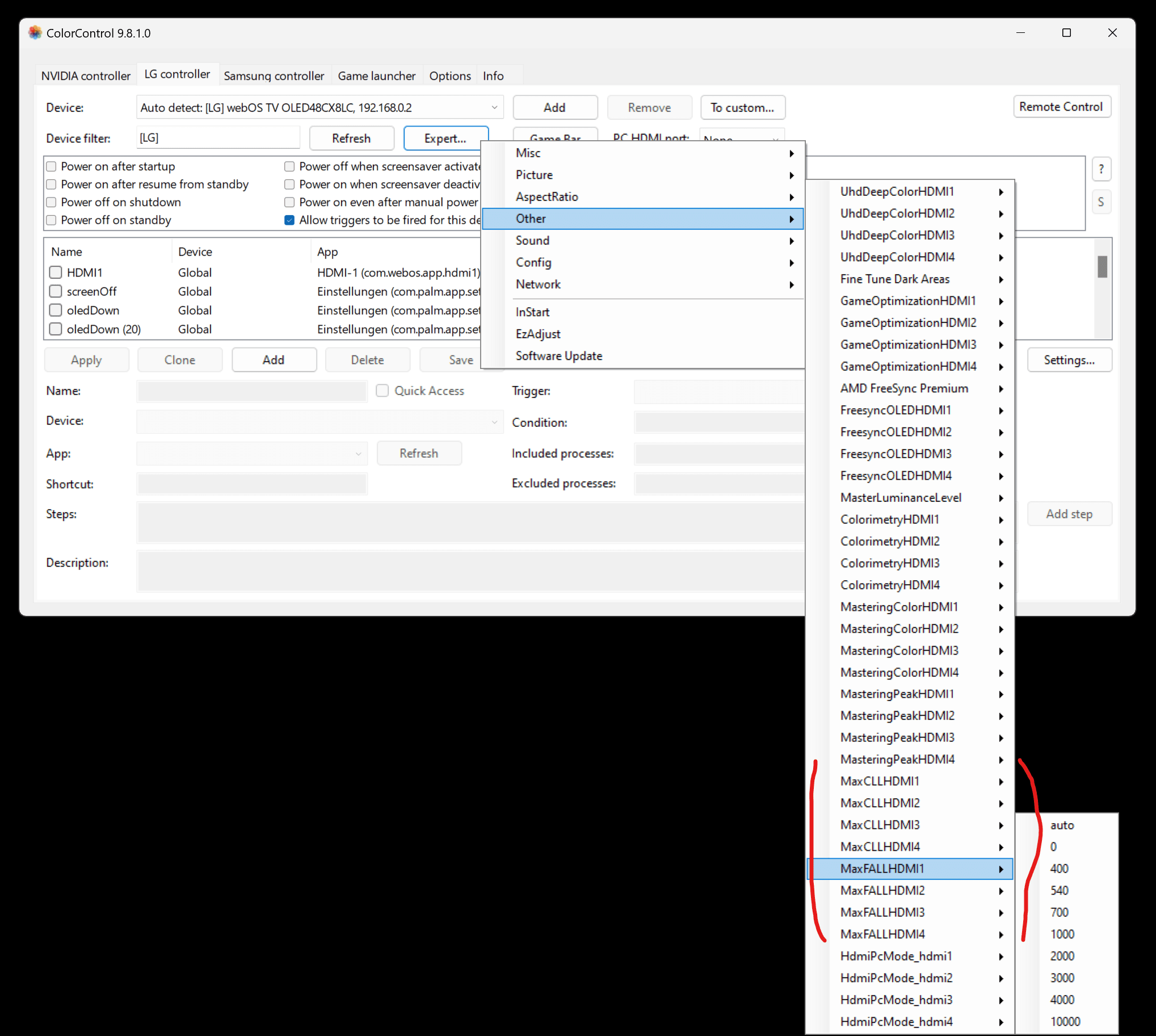1156x1036 pixels.
Task: Select Software Update menu entry
Action: coord(643,356)
